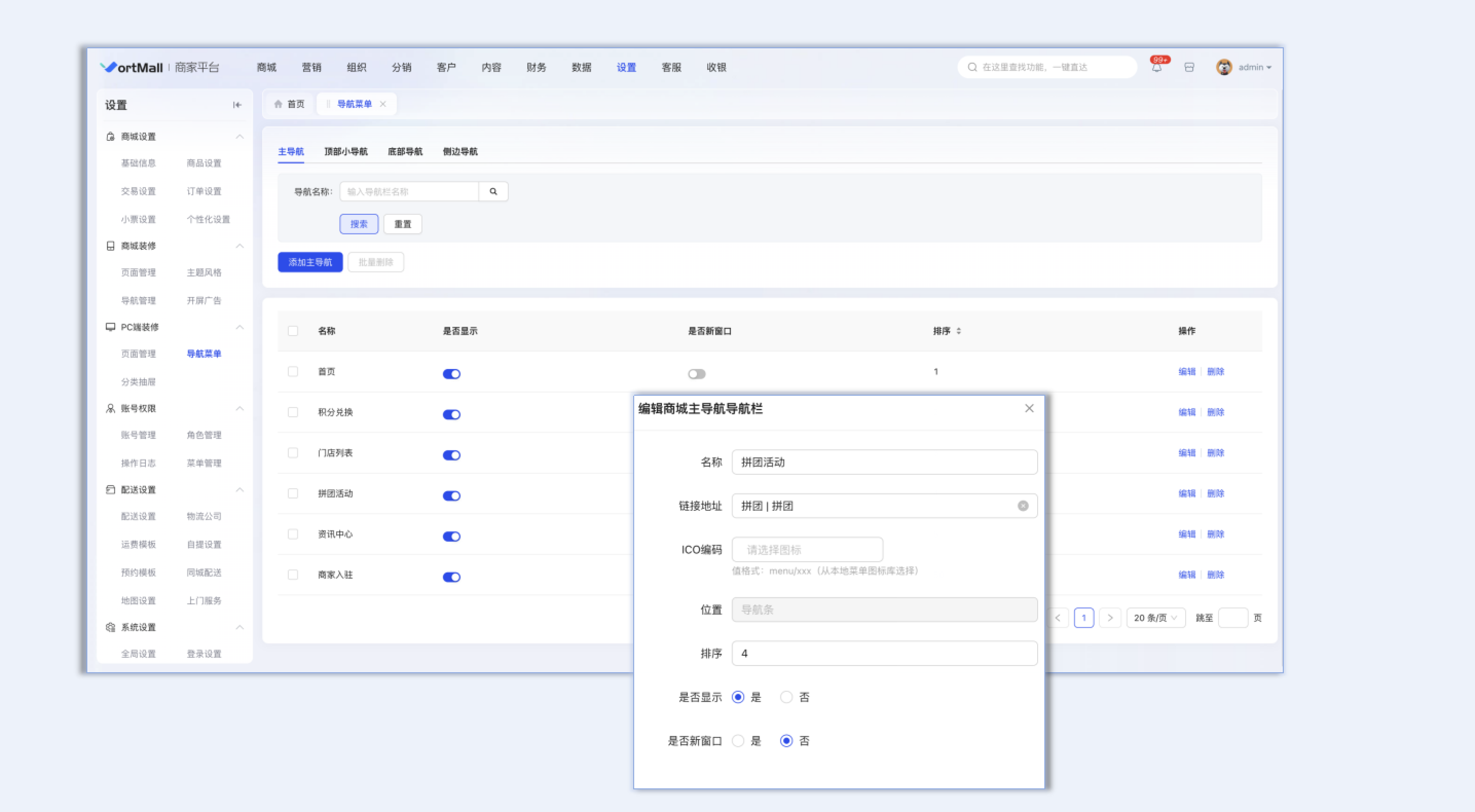Select 否 for 是否显示 radio
Image resolution: width=1475 pixels, height=812 pixels.
[786, 697]
